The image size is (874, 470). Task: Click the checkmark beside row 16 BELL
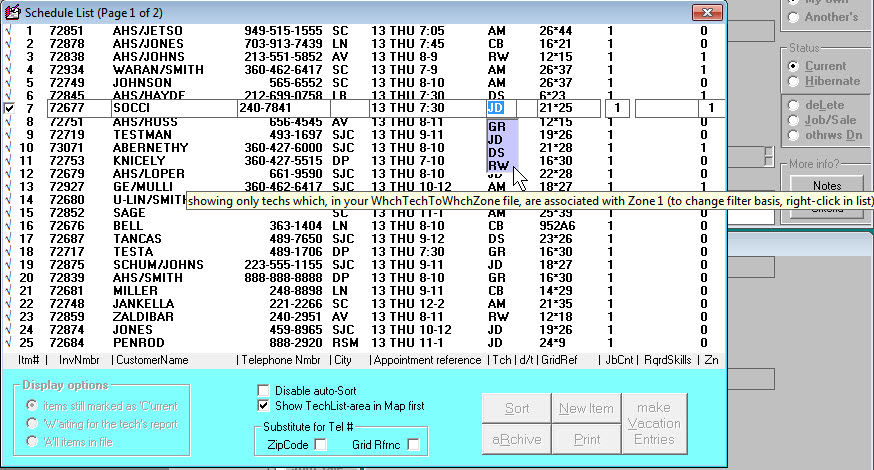(x=9, y=226)
